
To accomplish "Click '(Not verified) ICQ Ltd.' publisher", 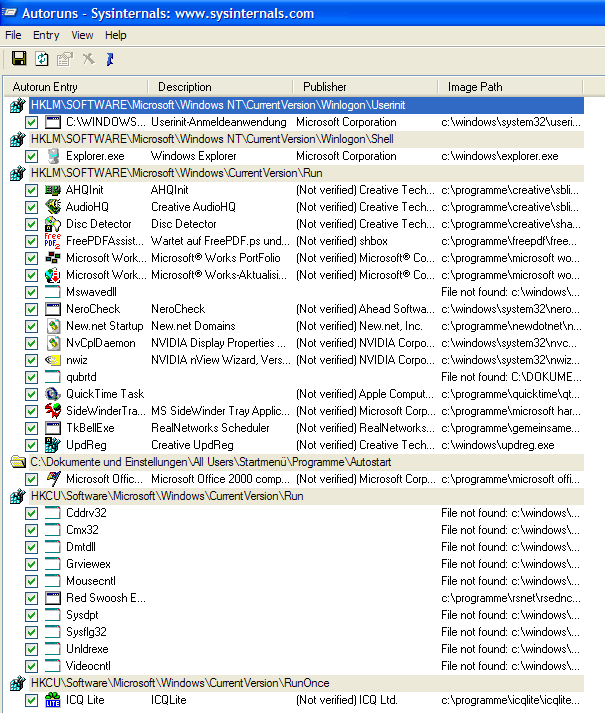I will click(347, 700).
